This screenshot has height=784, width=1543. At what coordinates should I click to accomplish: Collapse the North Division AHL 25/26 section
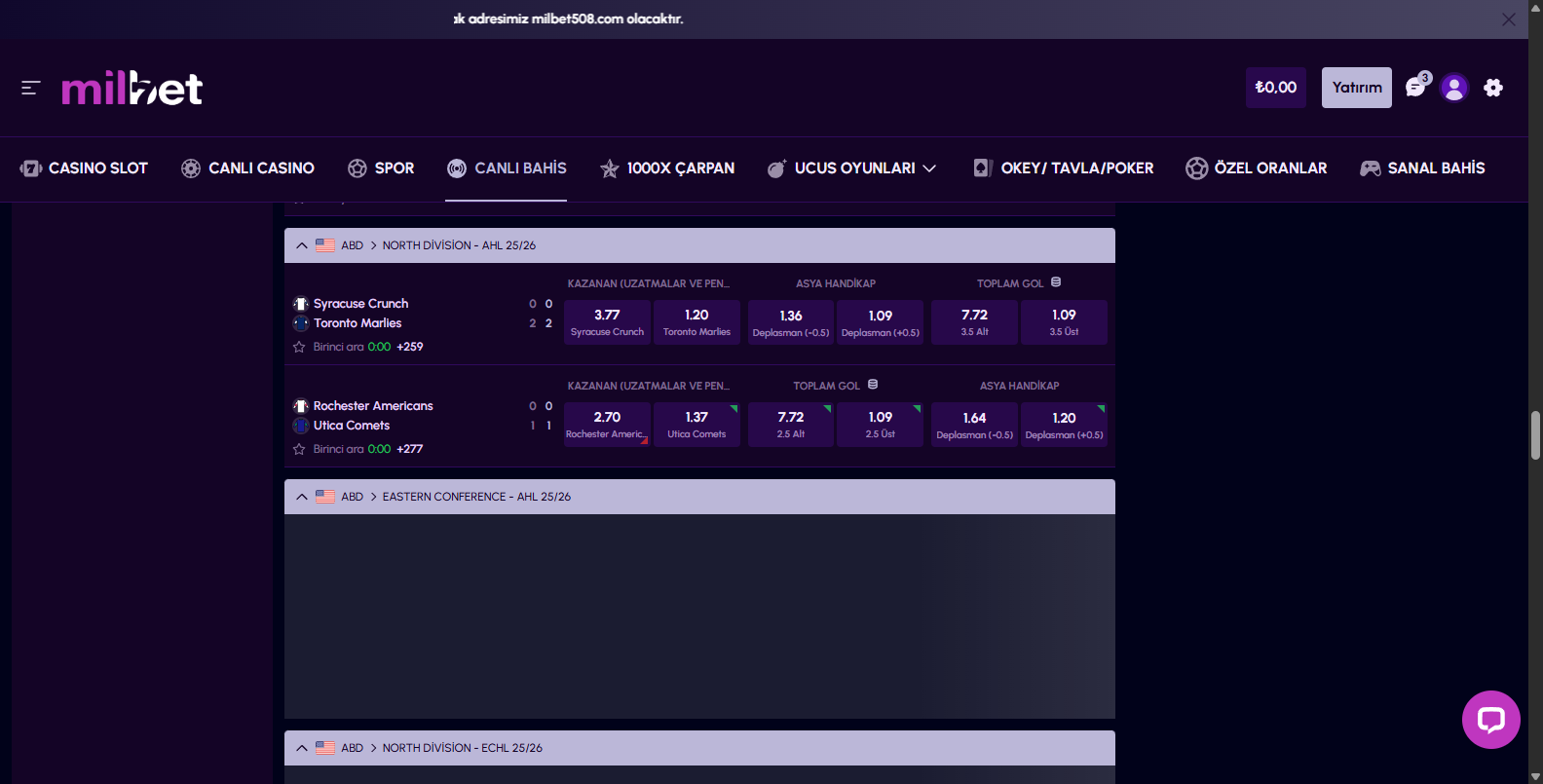pyautogui.click(x=302, y=245)
